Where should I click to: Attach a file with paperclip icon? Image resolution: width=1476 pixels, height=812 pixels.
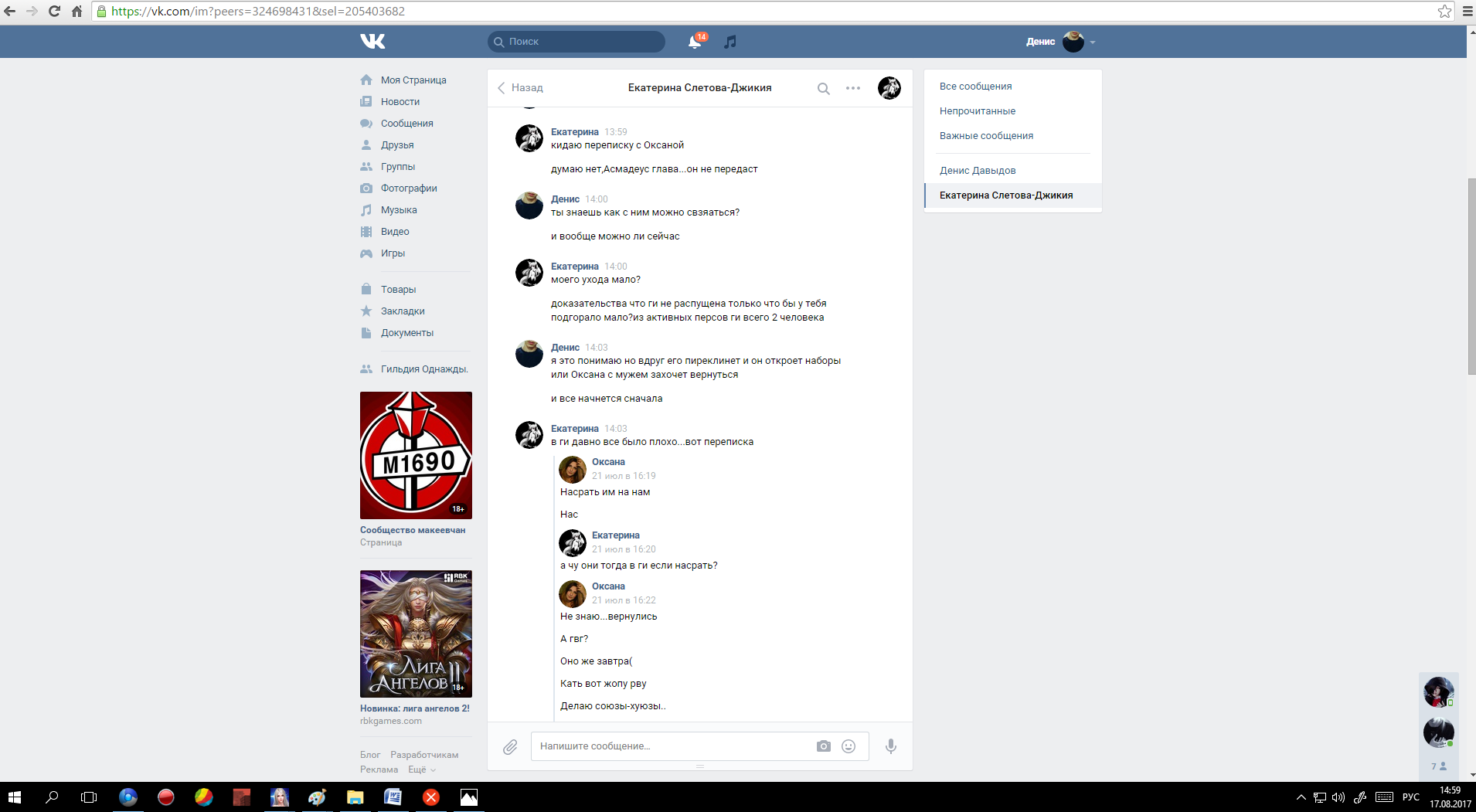(510, 747)
